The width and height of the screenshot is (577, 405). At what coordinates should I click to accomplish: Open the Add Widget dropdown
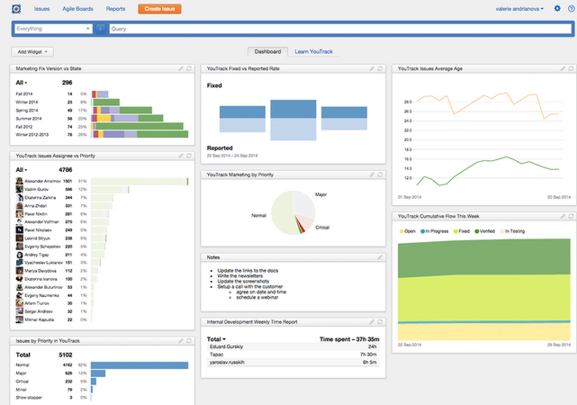(32, 52)
